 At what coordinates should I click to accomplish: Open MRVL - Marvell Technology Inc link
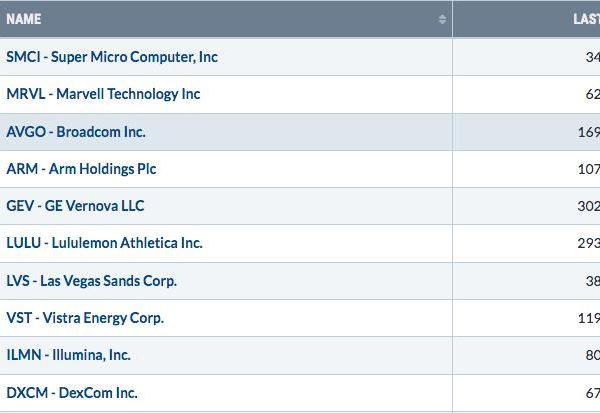point(103,94)
